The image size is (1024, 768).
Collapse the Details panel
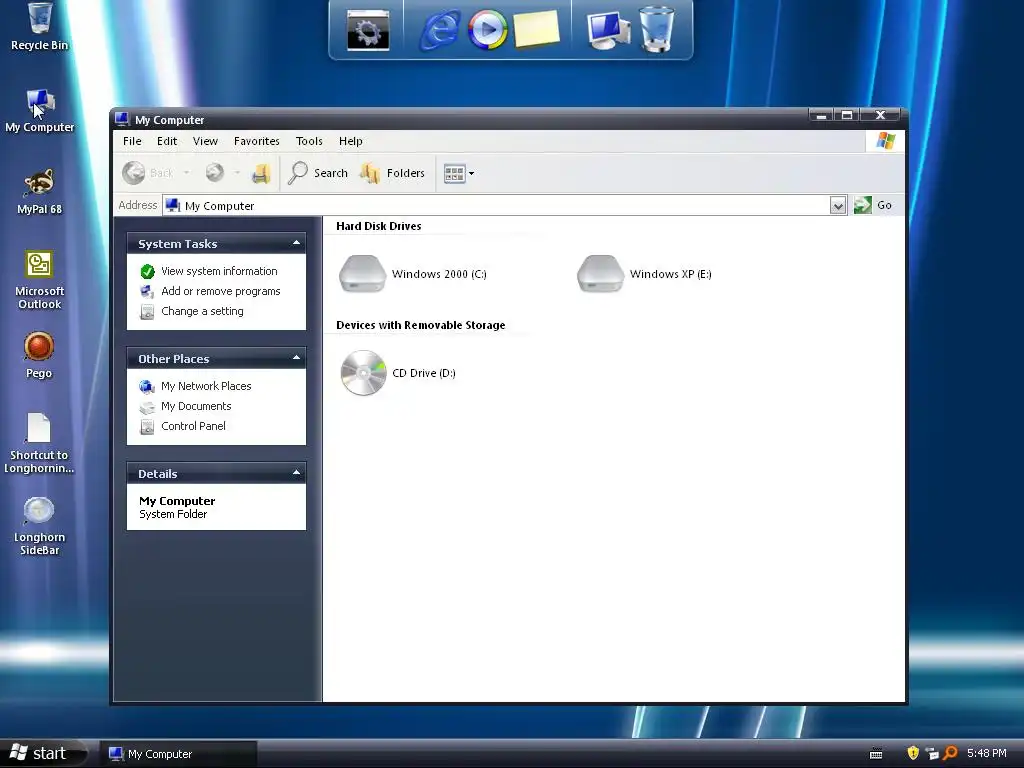[x=296, y=473]
